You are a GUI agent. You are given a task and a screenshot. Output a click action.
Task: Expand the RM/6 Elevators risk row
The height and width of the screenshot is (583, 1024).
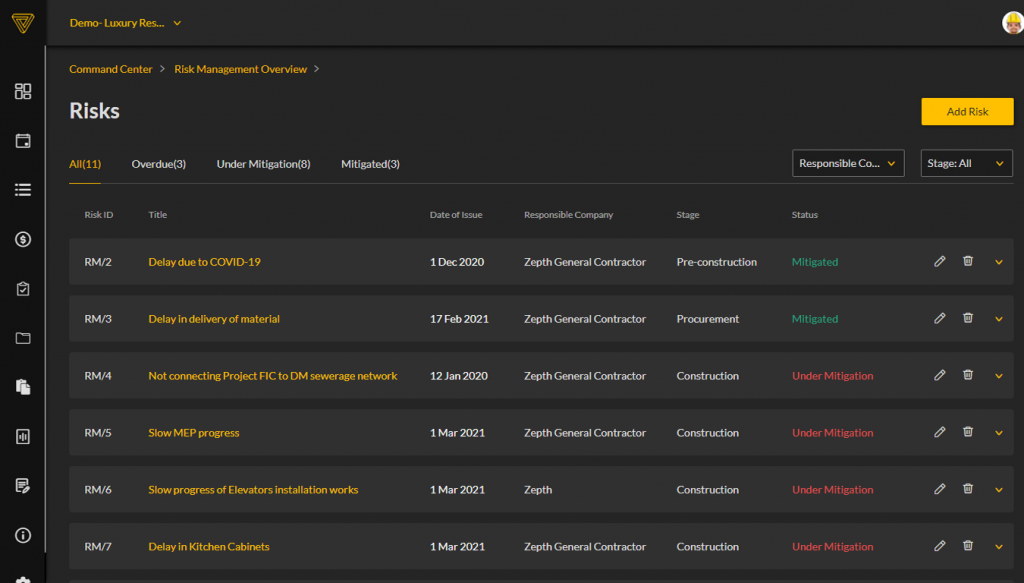pos(998,490)
